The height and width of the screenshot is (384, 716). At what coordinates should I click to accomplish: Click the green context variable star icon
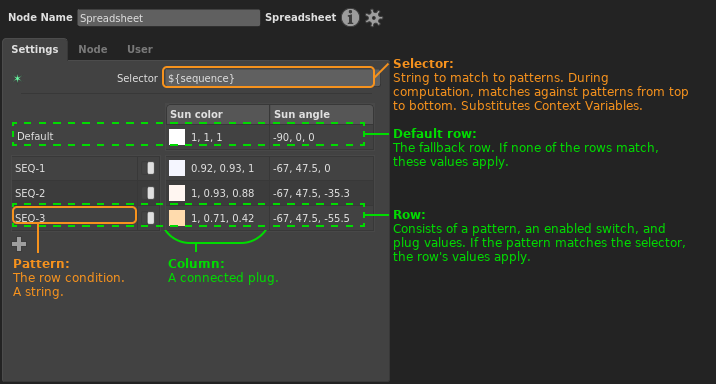[17, 79]
